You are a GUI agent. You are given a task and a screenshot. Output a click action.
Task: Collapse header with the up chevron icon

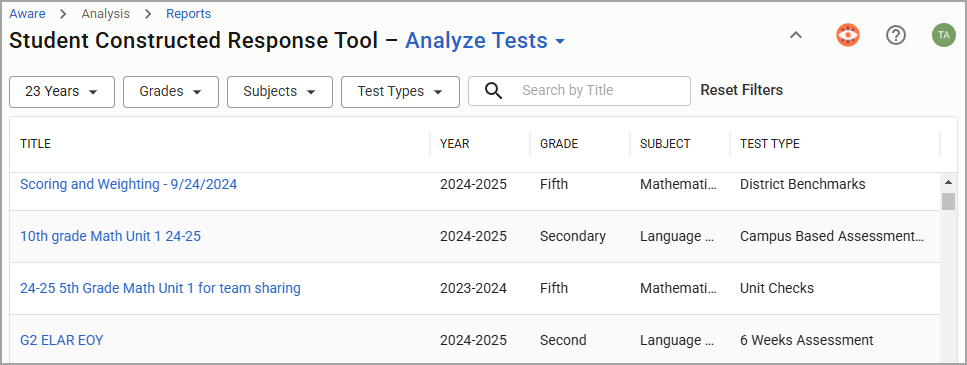796,35
